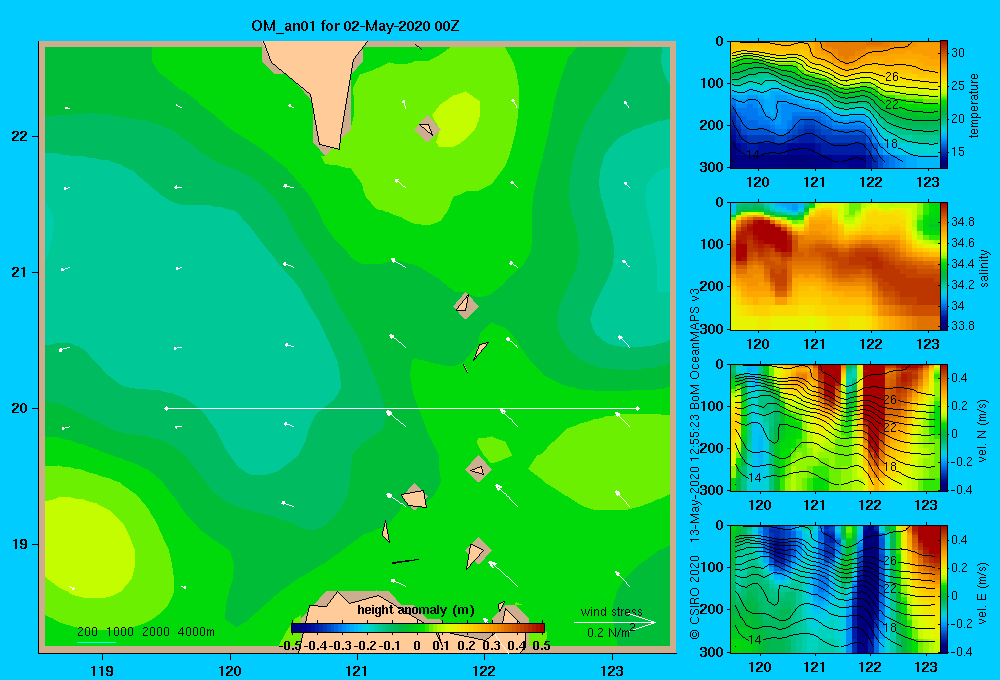Click latitude label 22 on main map
This screenshot has width=1000, height=680.
[x=19, y=137]
